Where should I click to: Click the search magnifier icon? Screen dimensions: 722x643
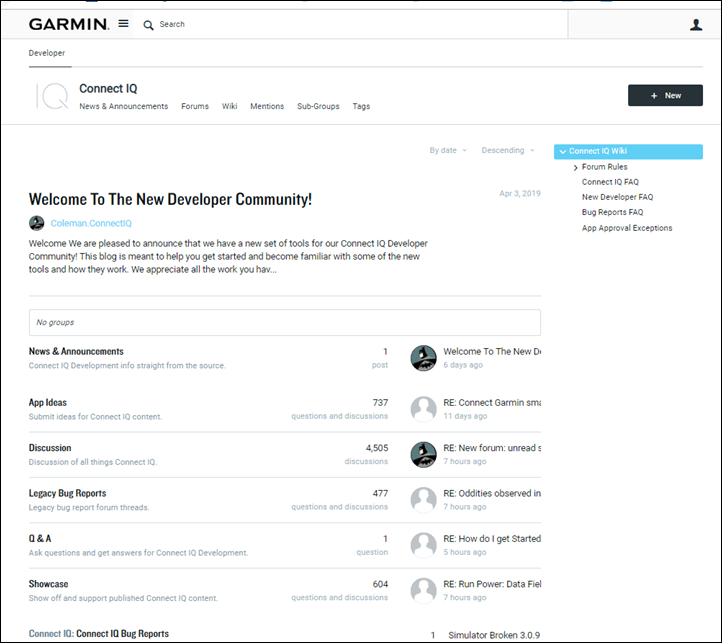pos(148,25)
